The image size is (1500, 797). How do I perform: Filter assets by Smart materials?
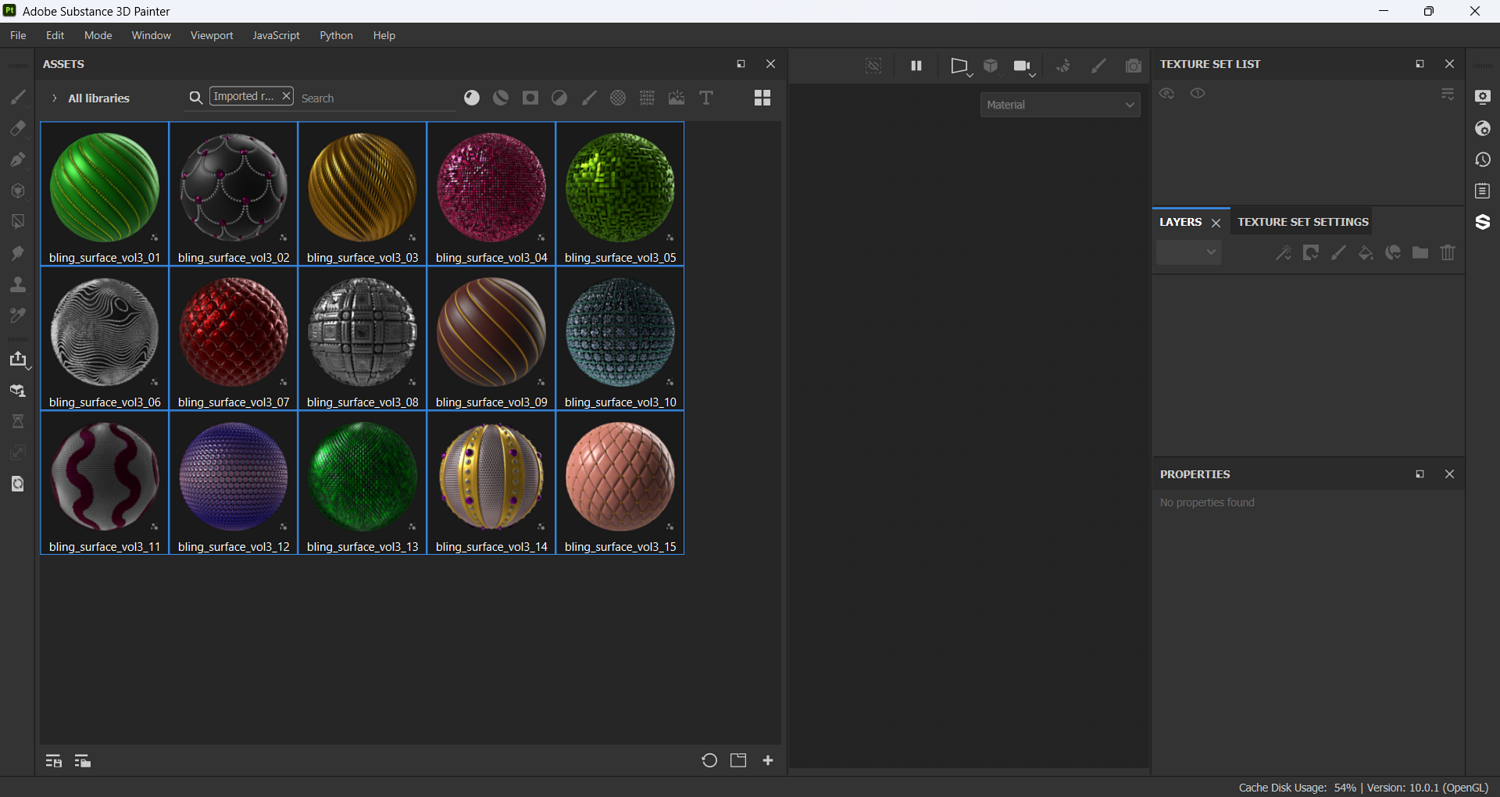501,97
